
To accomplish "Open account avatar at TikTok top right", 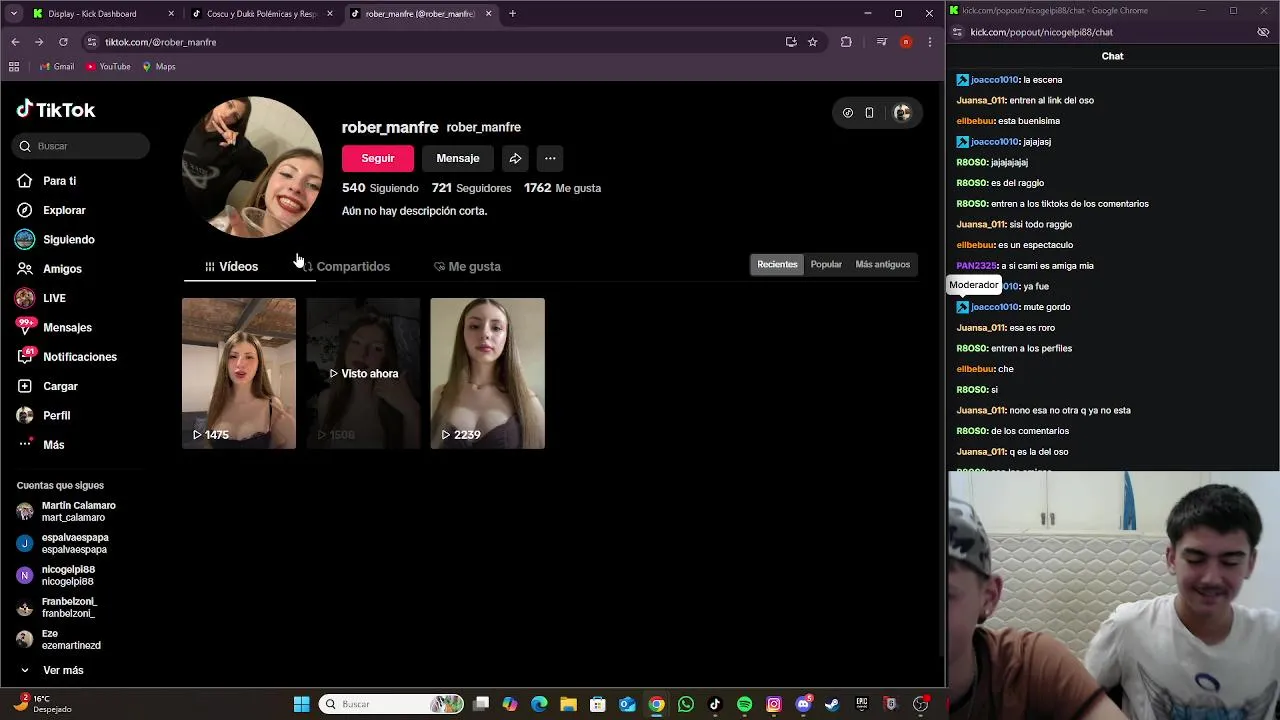I will tap(902, 113).
